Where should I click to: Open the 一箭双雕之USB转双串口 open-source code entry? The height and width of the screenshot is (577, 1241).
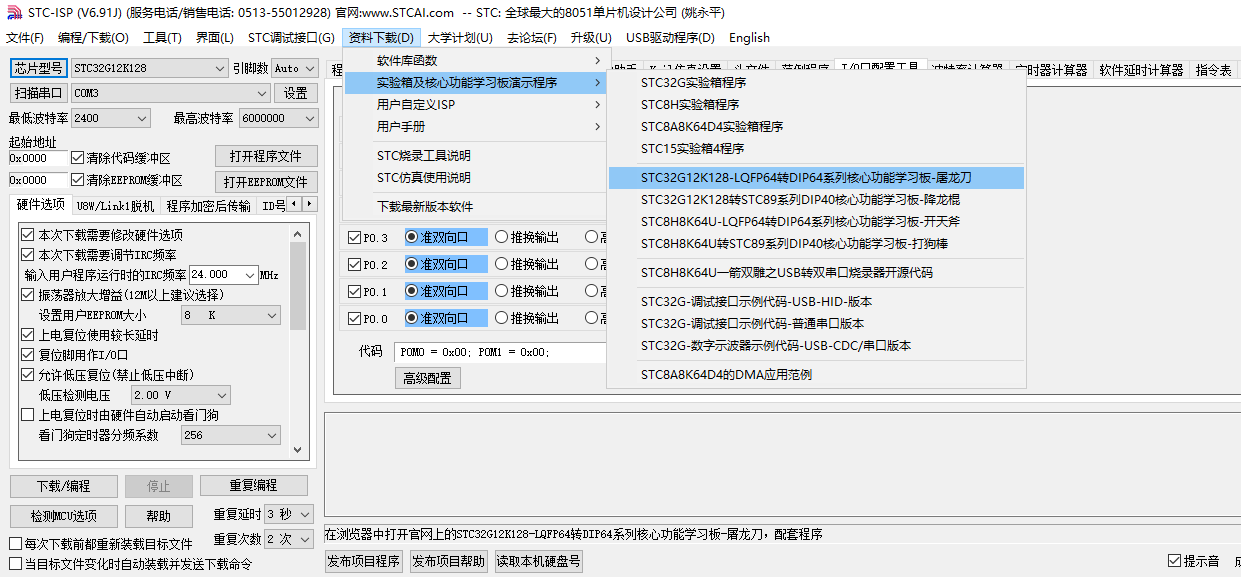816,273
